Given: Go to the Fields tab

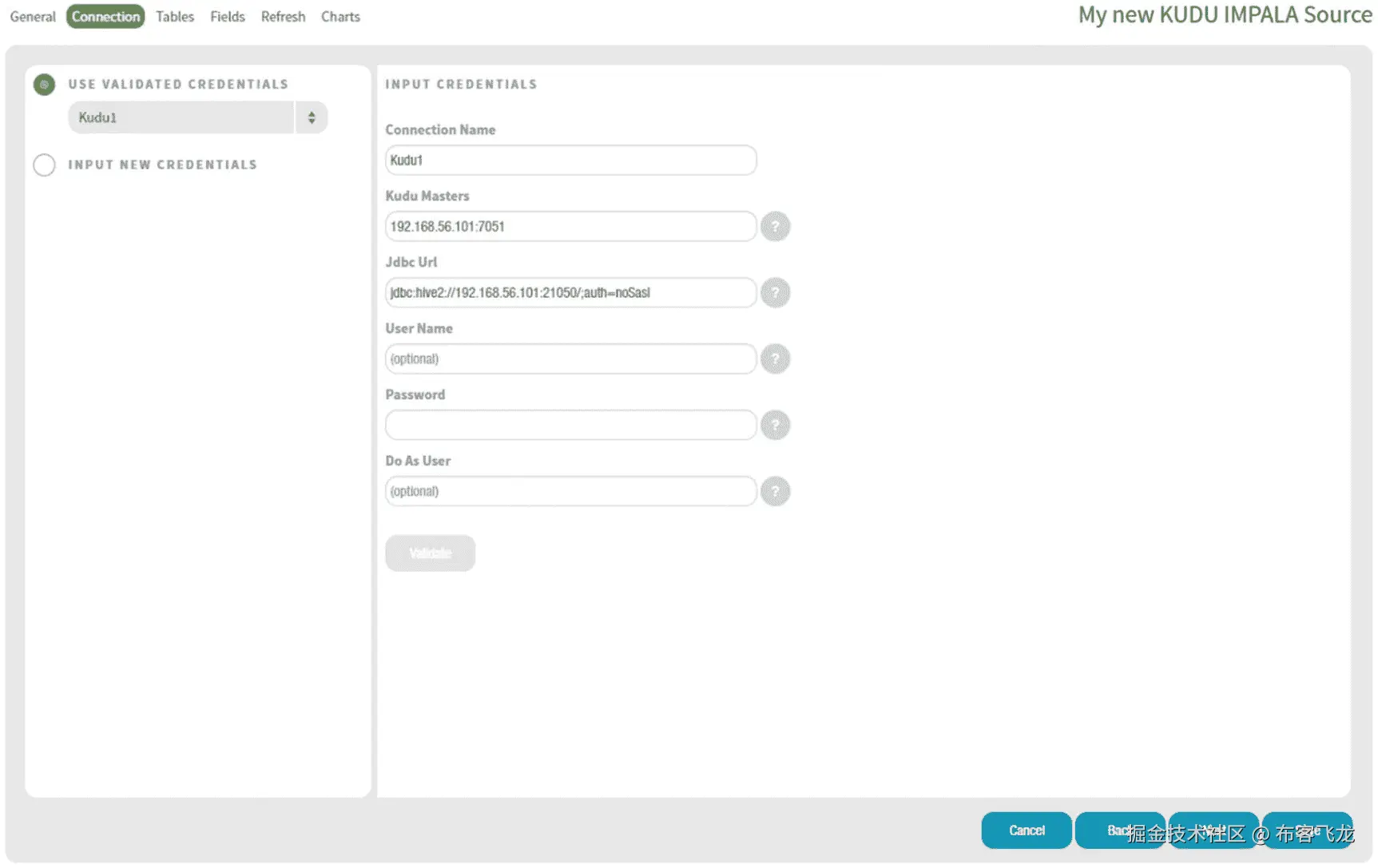Looking at the screenshot, I should coord(228,17).
